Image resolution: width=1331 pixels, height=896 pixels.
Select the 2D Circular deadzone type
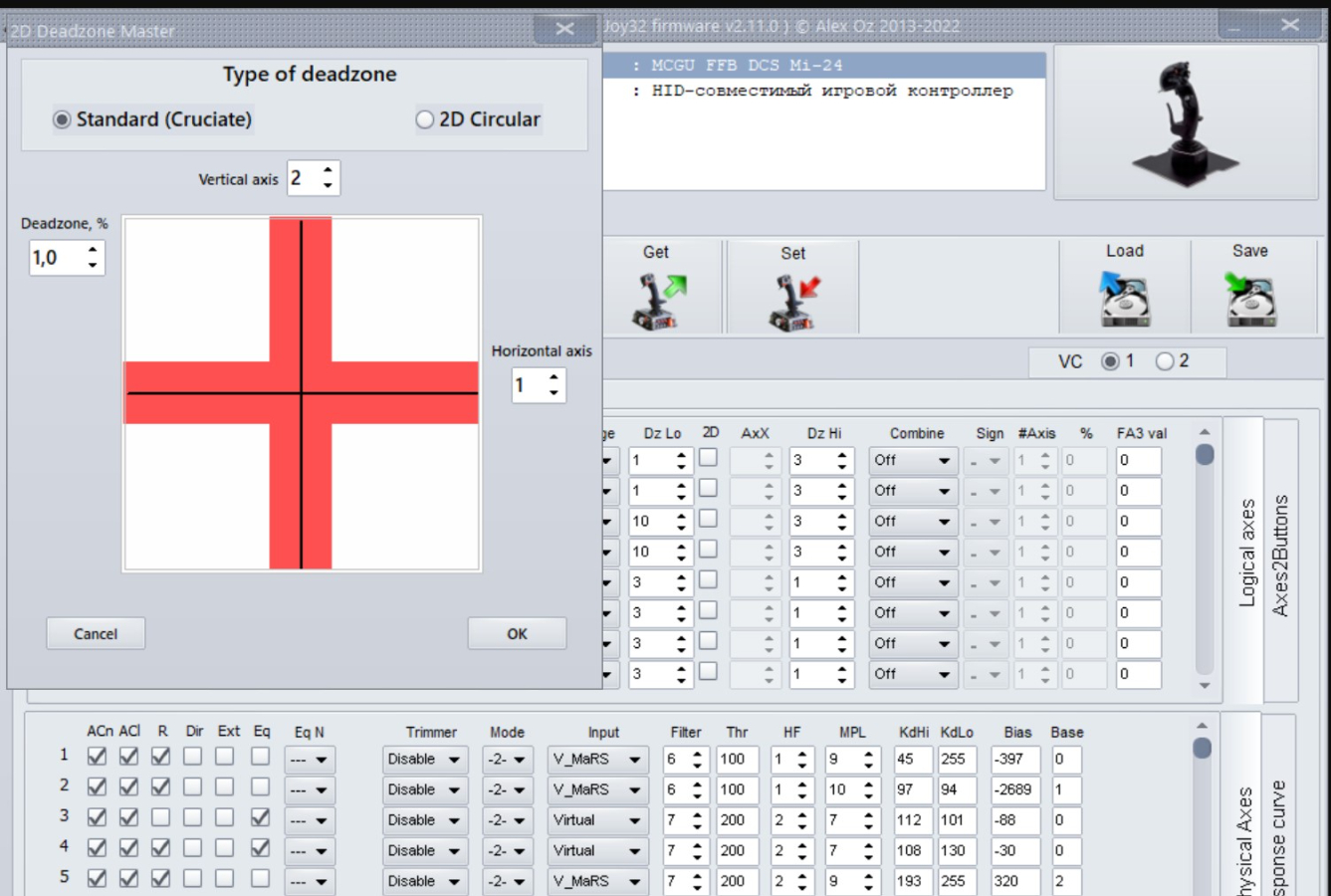pyautogui.click(x=478, y=119)
